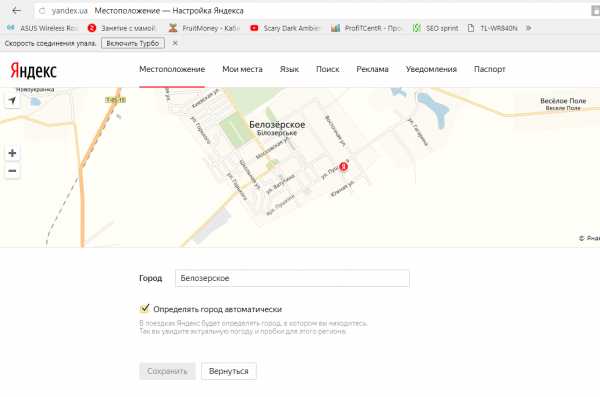Screen dimensions: 600x397
Task: Open the ASUS Wireless Router bookmark
Action: (43, 28)
